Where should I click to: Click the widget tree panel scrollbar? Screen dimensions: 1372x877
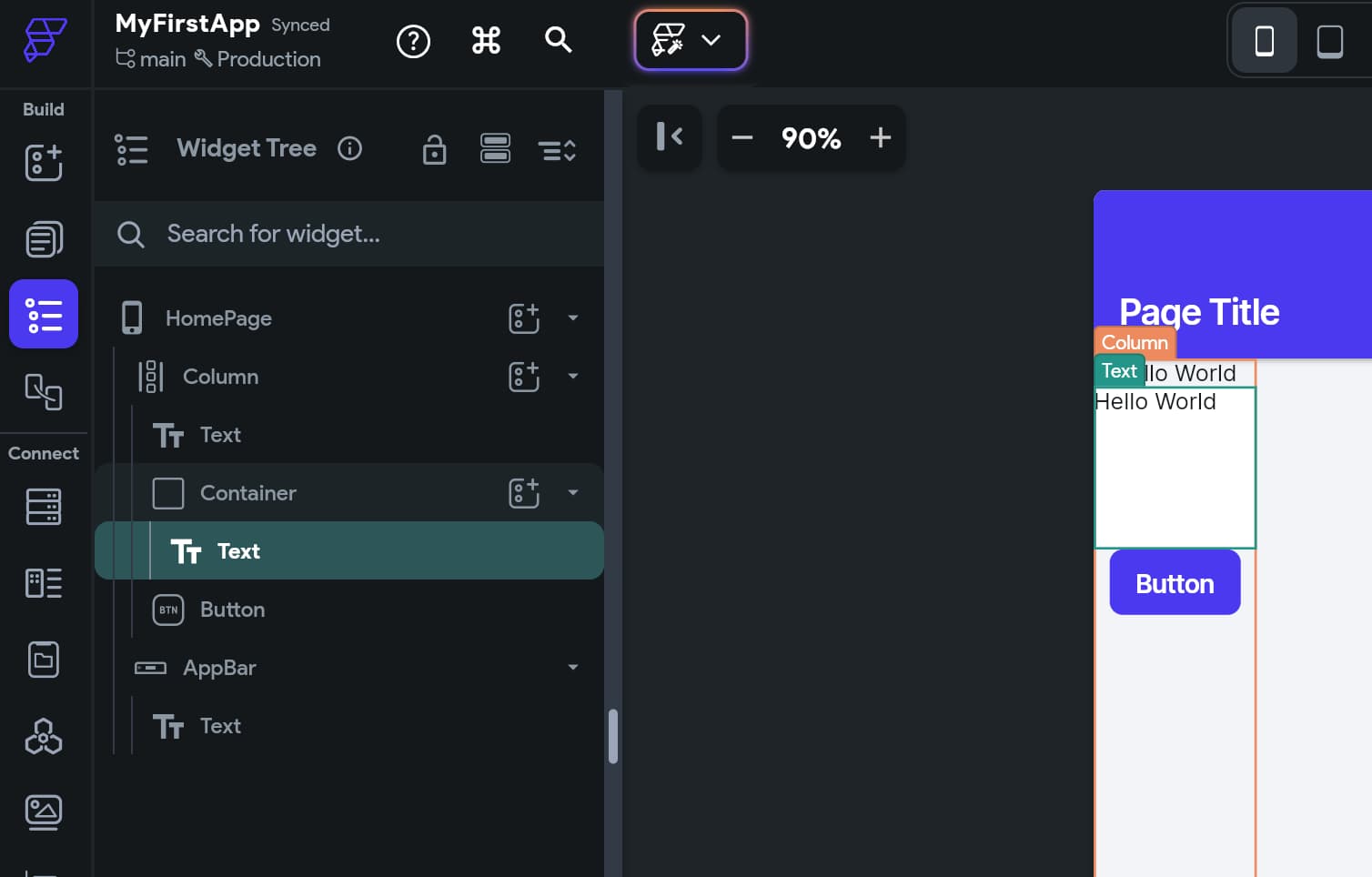(x=613, y=736)
